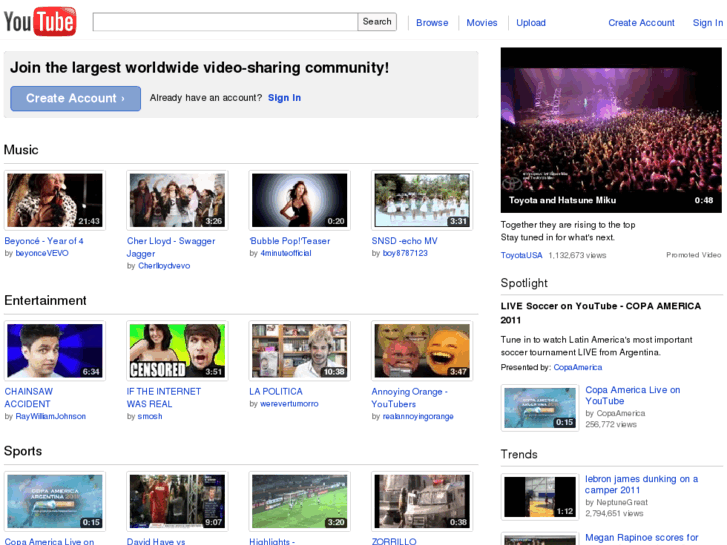
Task: Click the YouTube logo
Action: tap(40, 21)
